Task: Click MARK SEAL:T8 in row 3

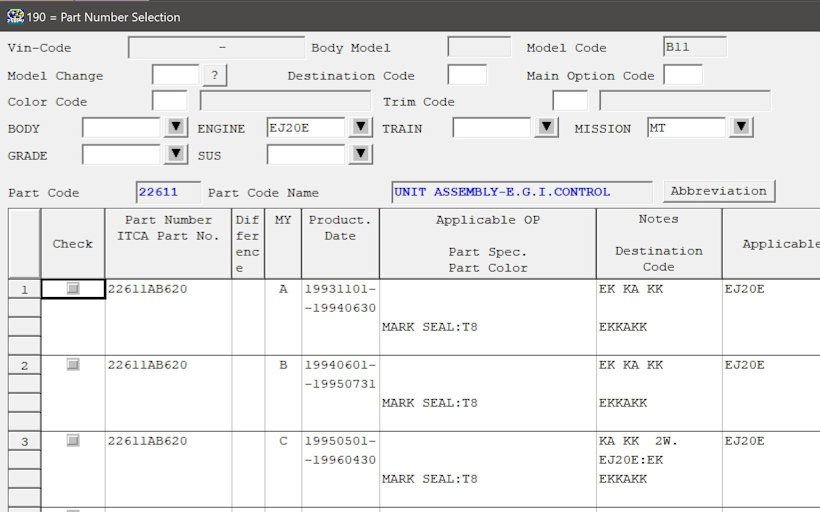Action: pyautogui.click(x=429, y=479)
